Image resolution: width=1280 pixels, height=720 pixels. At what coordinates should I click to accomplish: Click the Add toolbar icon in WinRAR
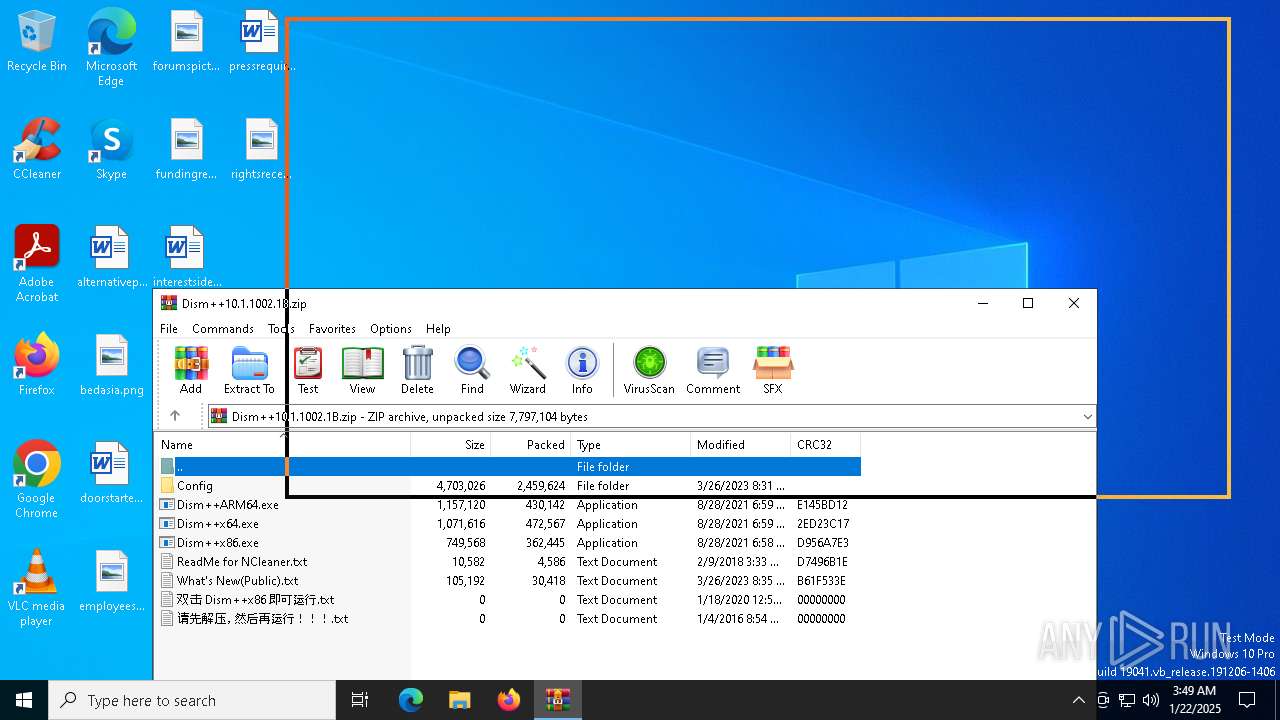point(190,370)
